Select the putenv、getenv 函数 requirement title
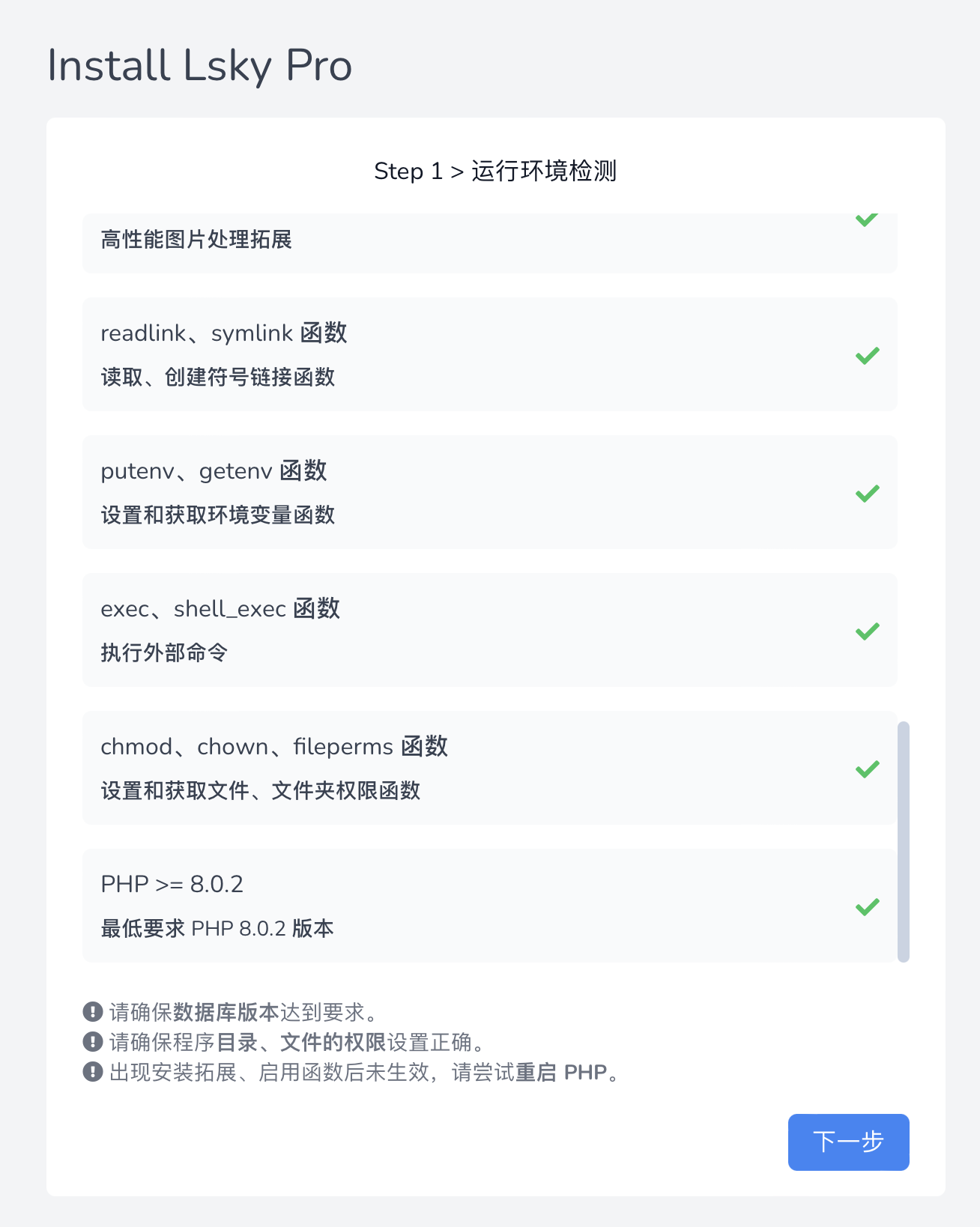This screenshot has width=980, height=1227. coord(214,470)
